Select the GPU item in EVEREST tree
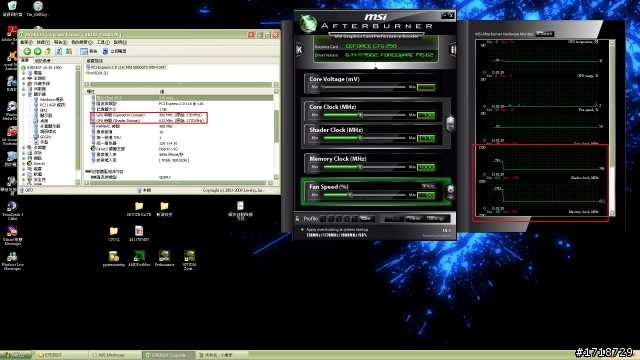The image size is (640, 360). (x=44, y=110)
